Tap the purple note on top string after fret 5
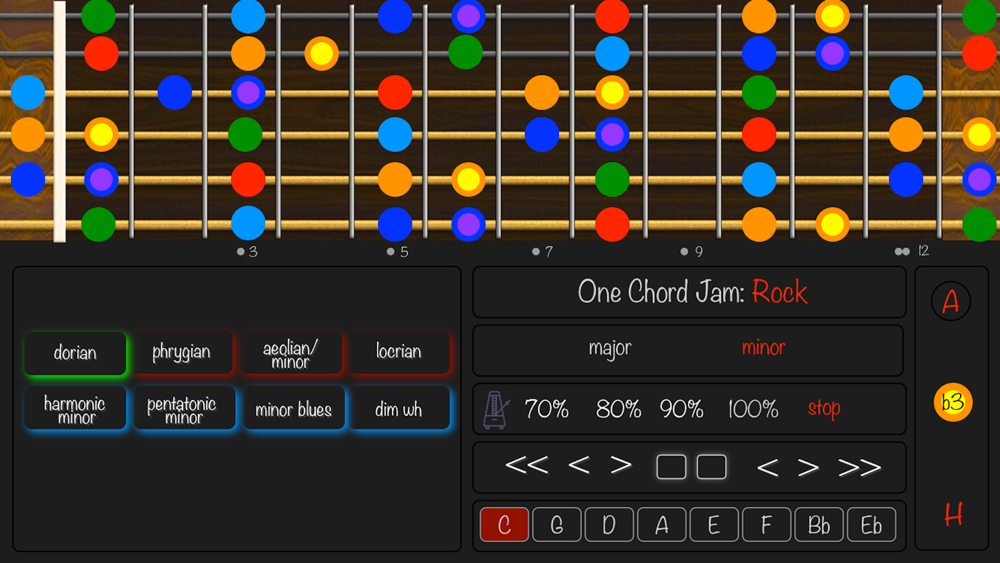The image size is (1000, 563). (x=469, y=16)
